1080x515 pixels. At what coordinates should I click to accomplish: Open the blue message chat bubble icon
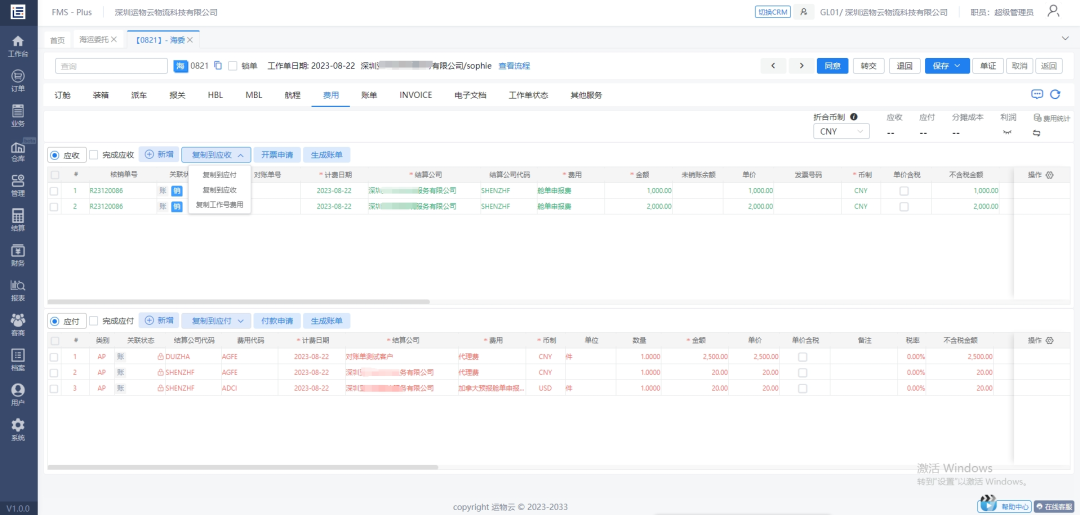click(1037, 94)
